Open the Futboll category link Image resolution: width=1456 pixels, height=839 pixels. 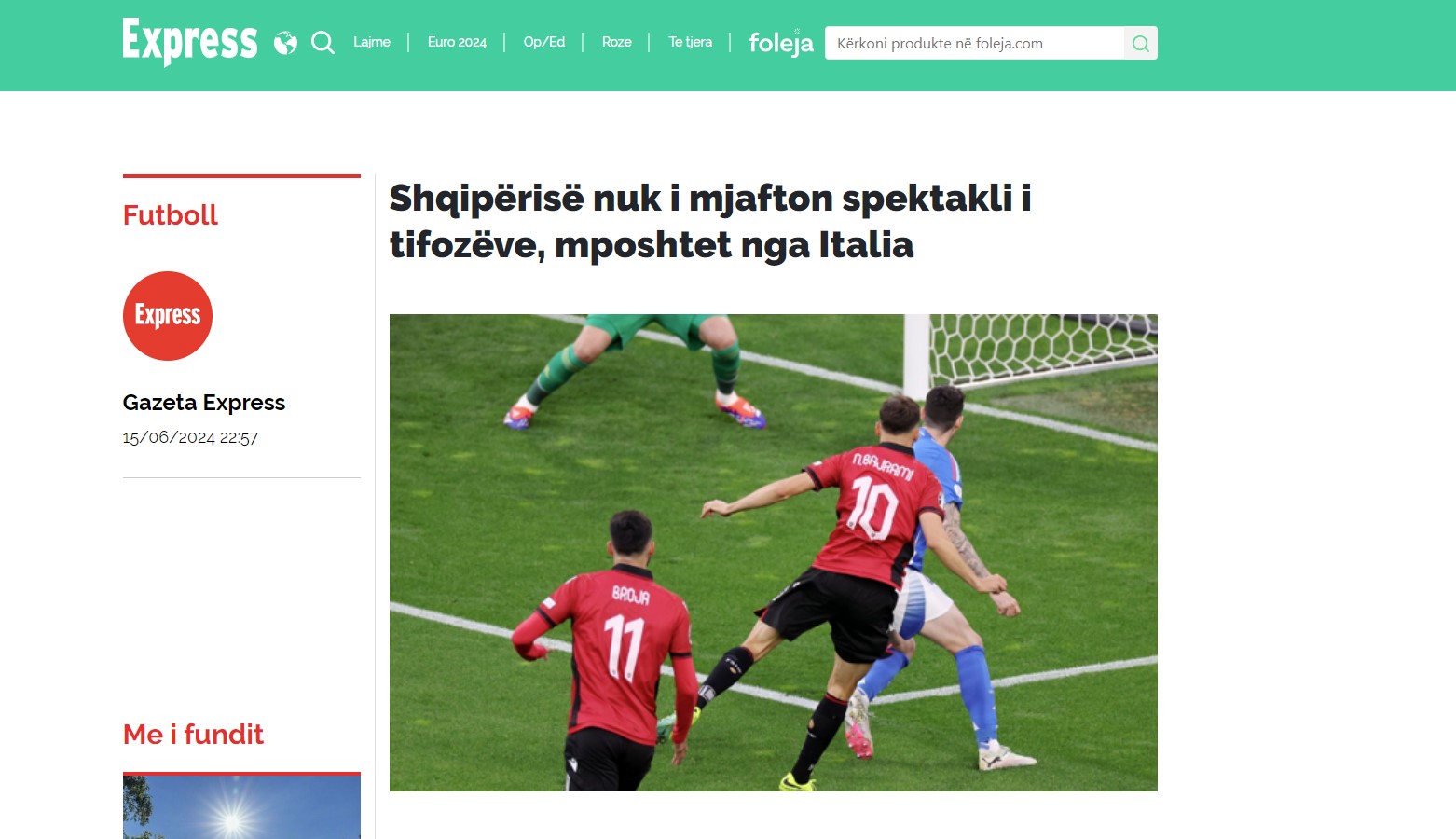(171, 215)
